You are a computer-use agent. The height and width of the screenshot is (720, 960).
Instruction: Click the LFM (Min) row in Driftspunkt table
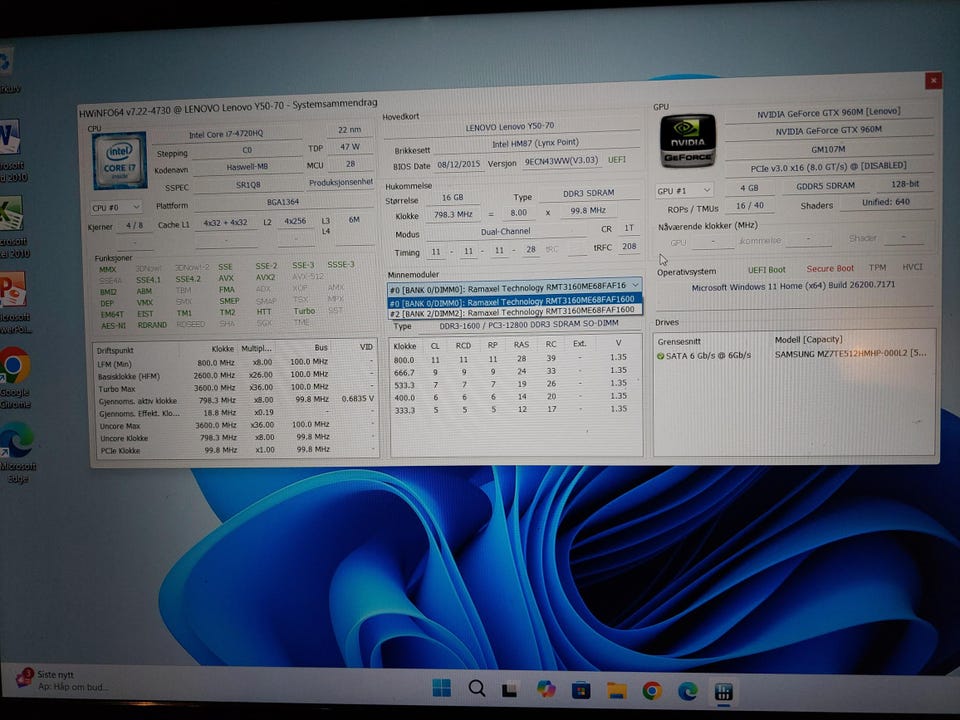(x=236, y=363)
